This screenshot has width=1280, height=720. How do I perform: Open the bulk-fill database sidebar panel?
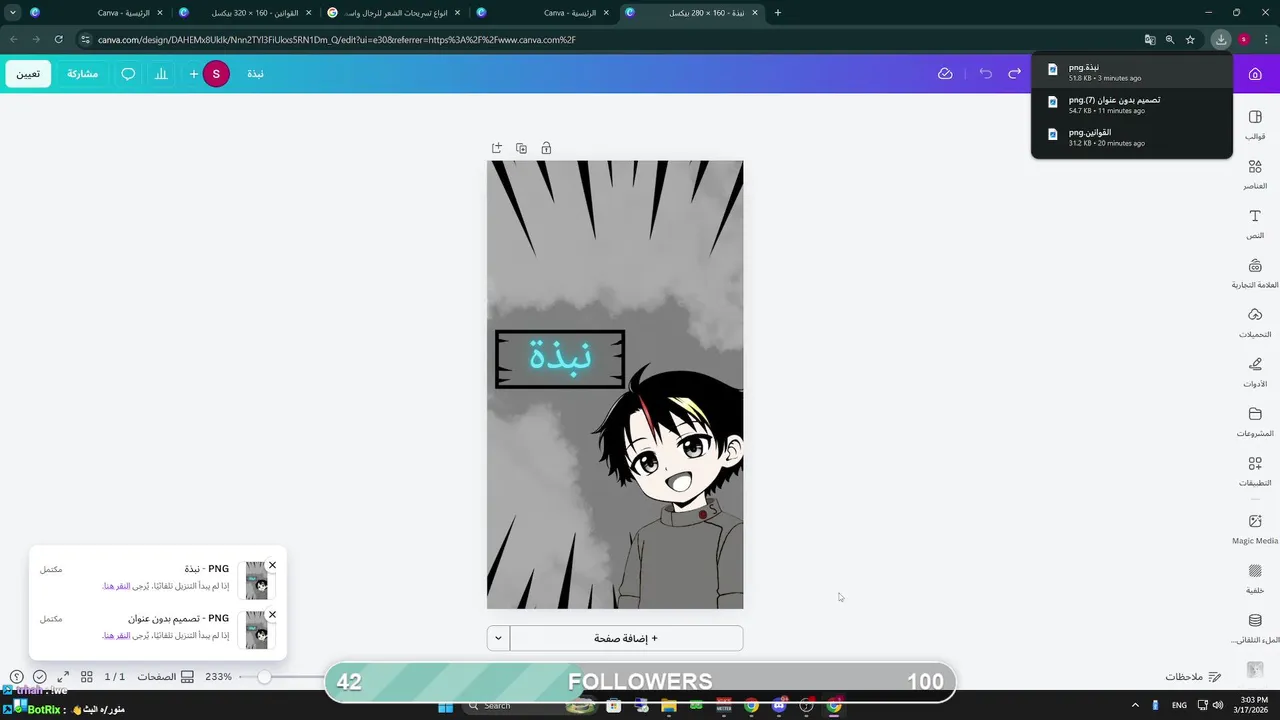coord(1255,628)
